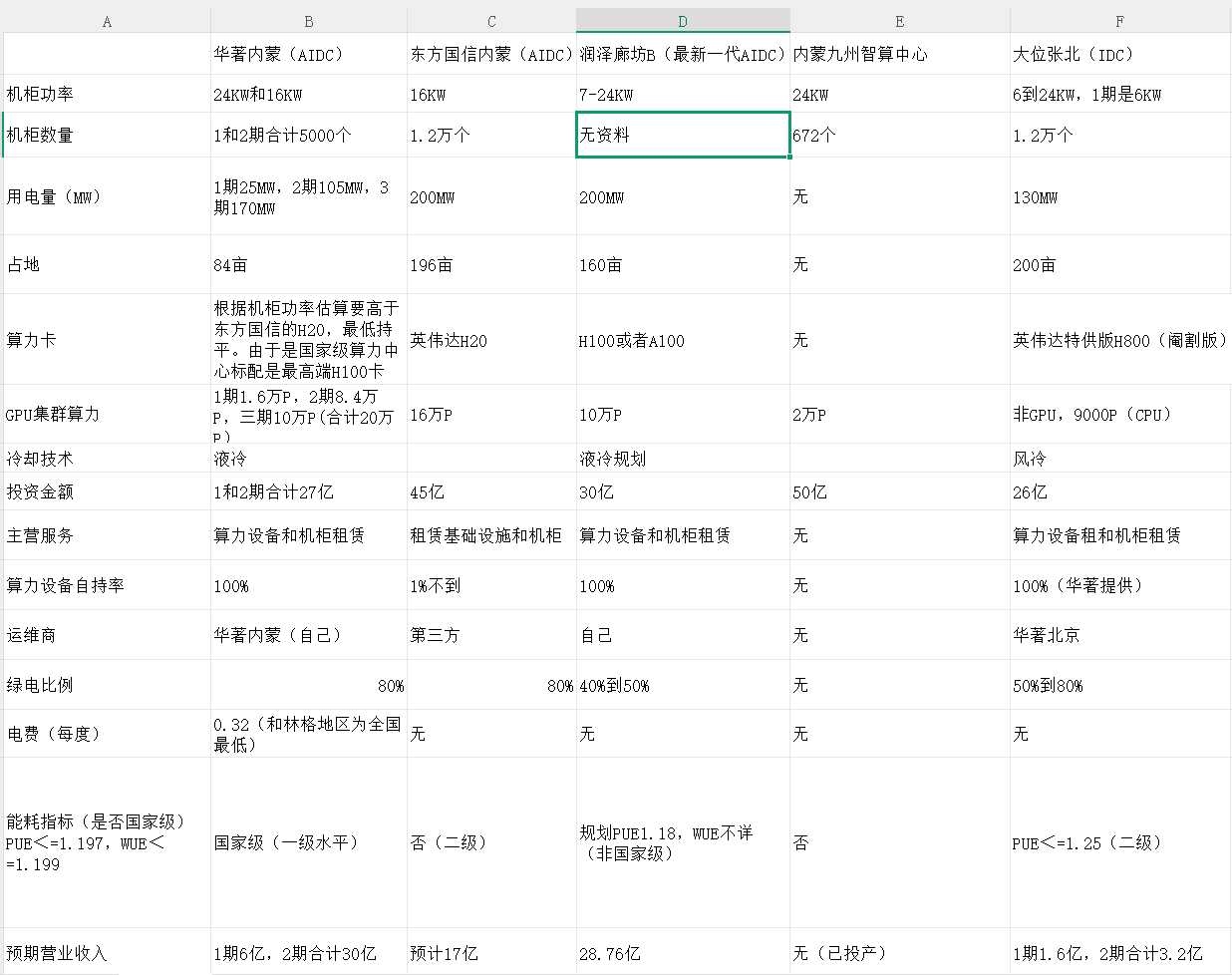Click cell '196亩'

pos(491,264)
